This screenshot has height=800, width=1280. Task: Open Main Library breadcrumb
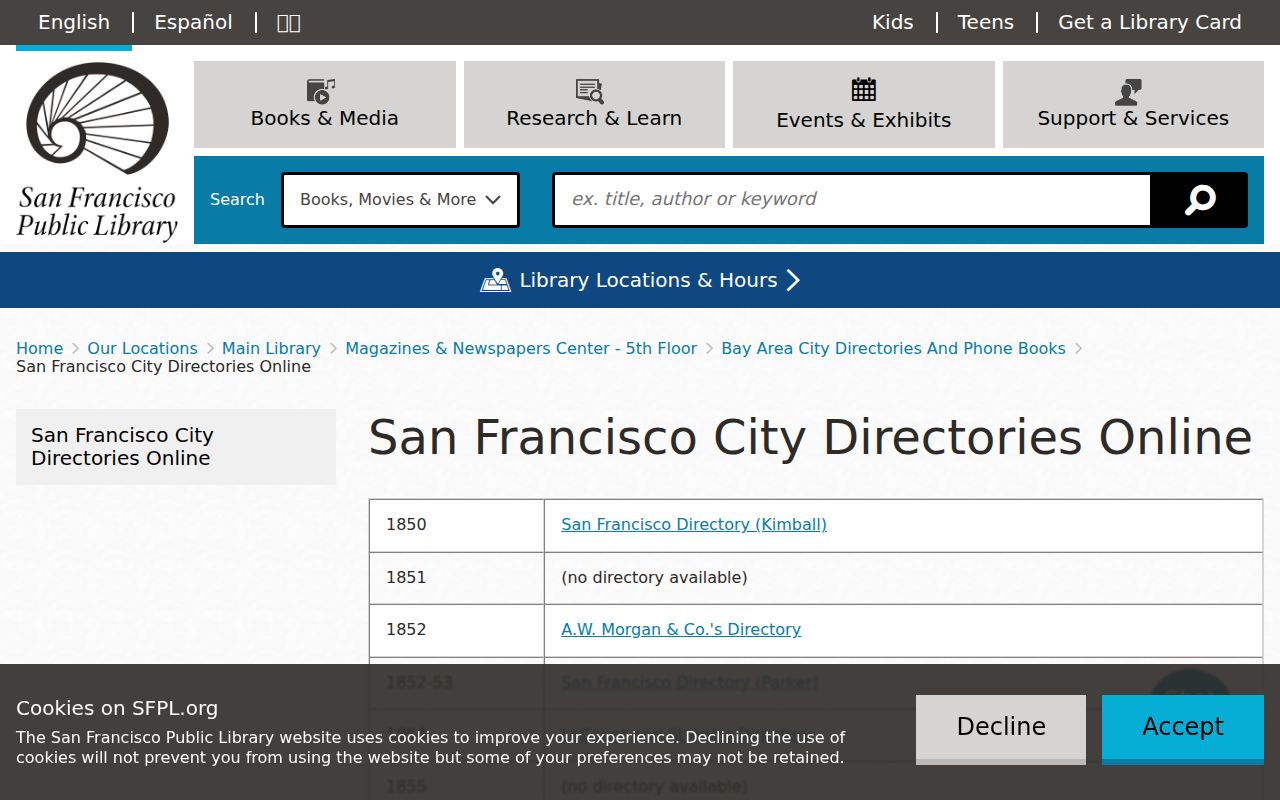(x=271, y=348)
